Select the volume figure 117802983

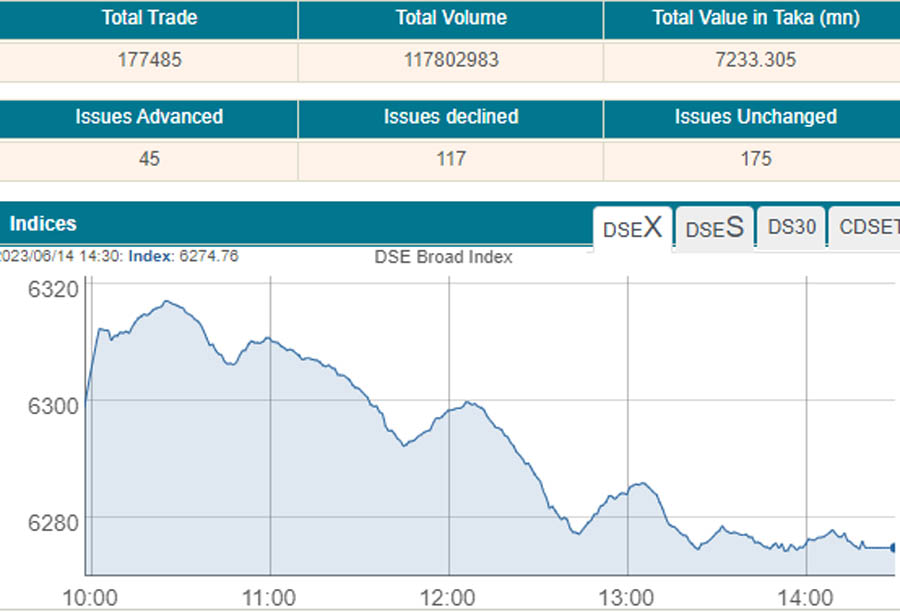(x=450, y=60)
